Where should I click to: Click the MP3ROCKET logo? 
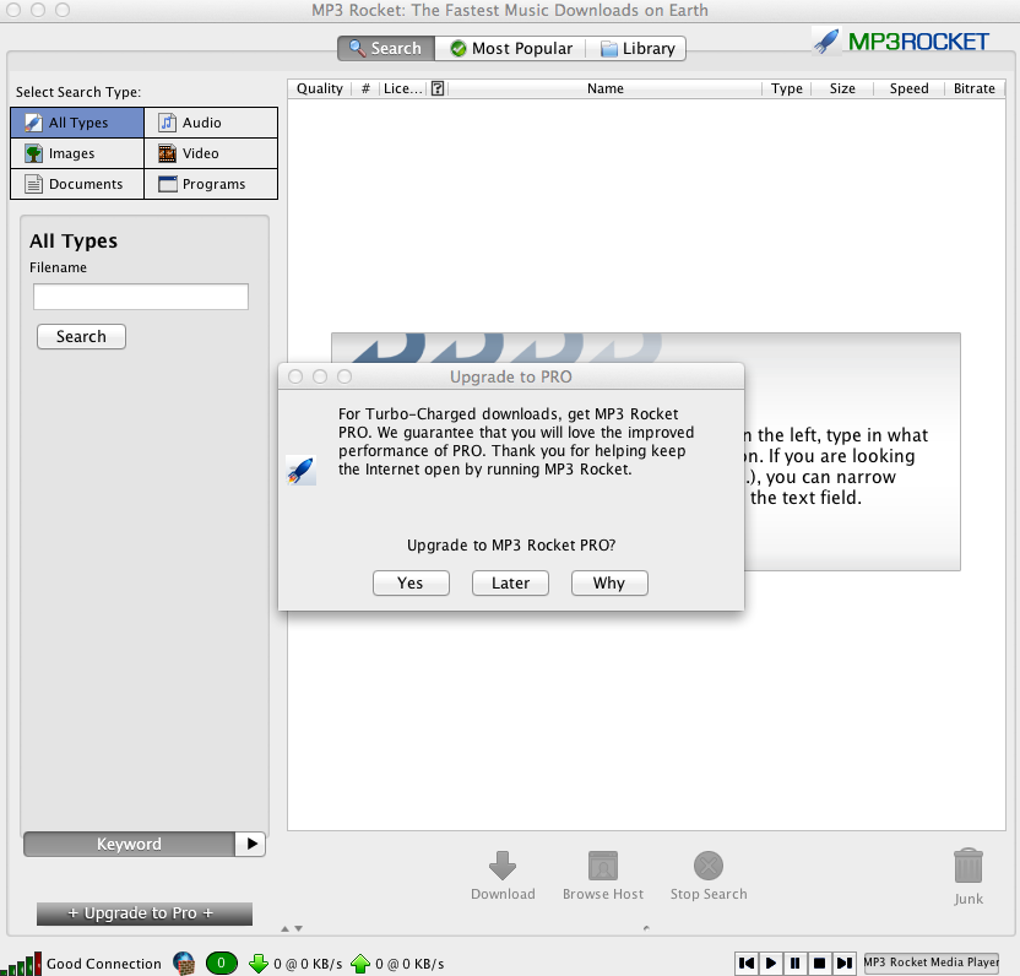tap(901, 42)
